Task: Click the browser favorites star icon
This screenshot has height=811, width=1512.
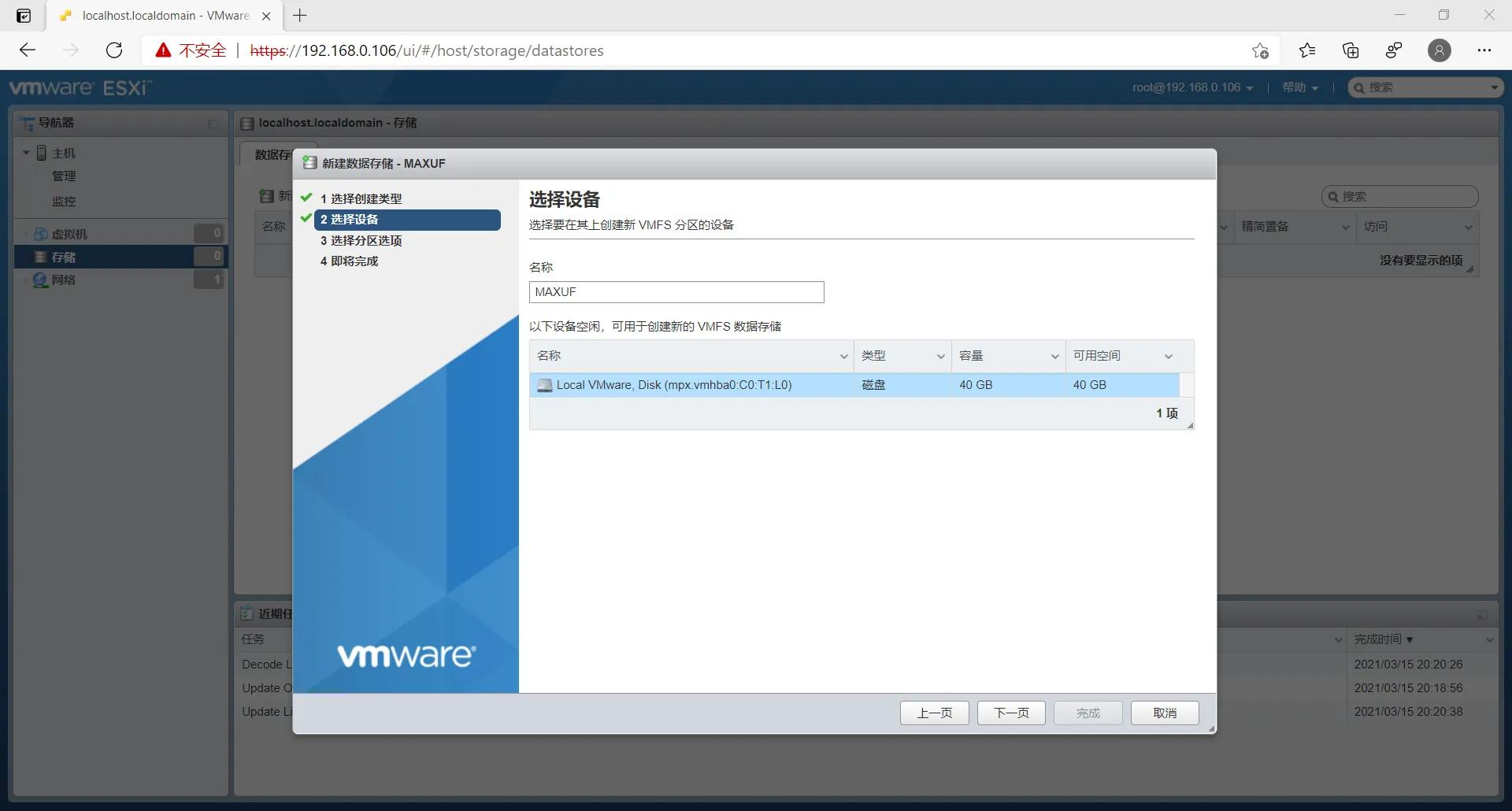Action: click(1306, 50)
